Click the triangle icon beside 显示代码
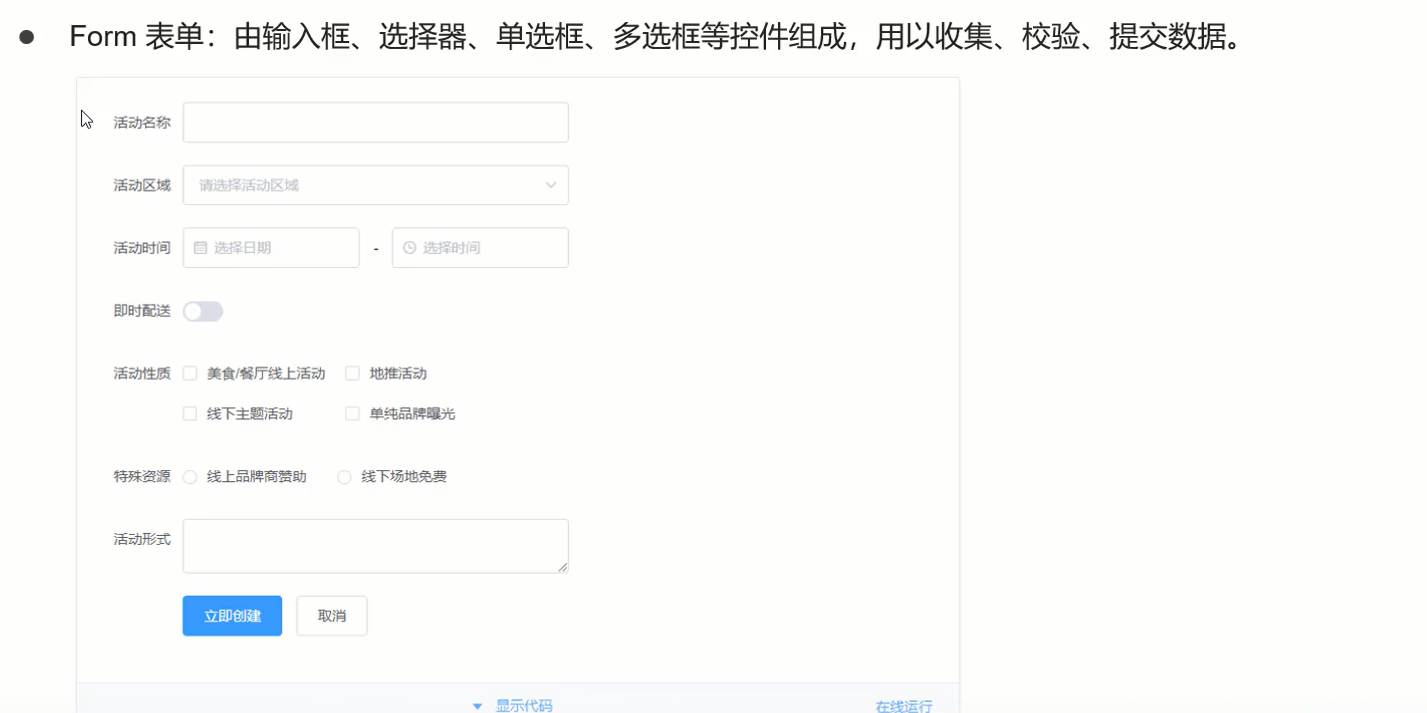This screenshot has width=1427, height=713. (x=477, y=705)
